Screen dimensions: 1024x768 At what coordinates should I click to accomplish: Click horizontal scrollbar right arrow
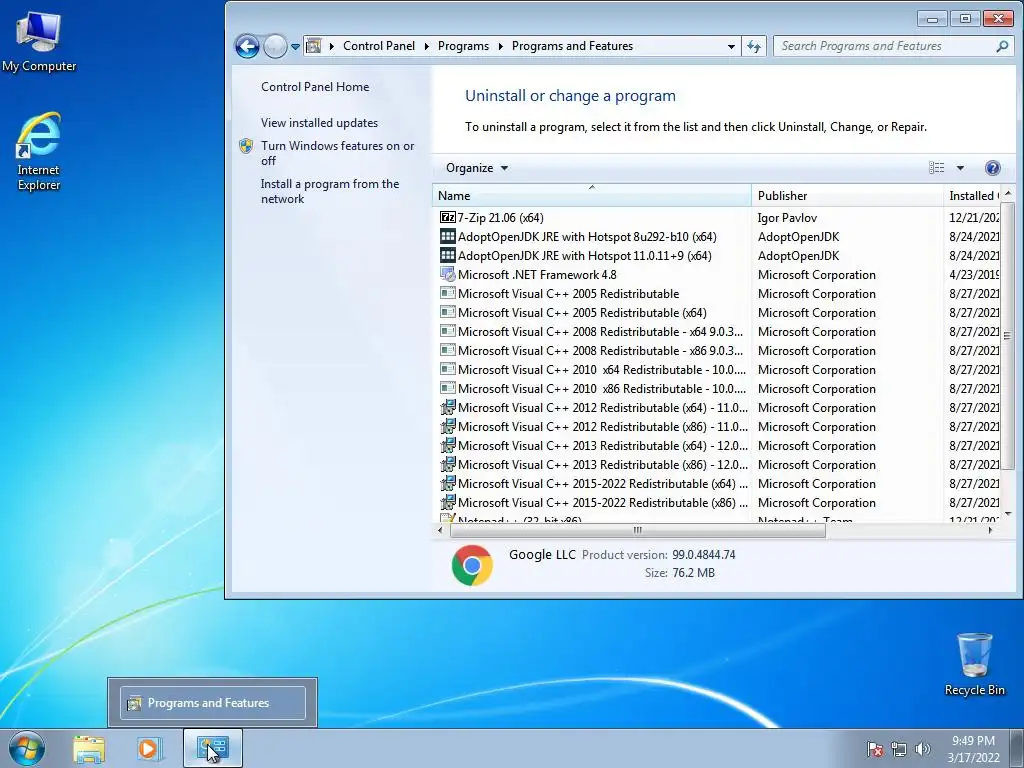point(991,530)
